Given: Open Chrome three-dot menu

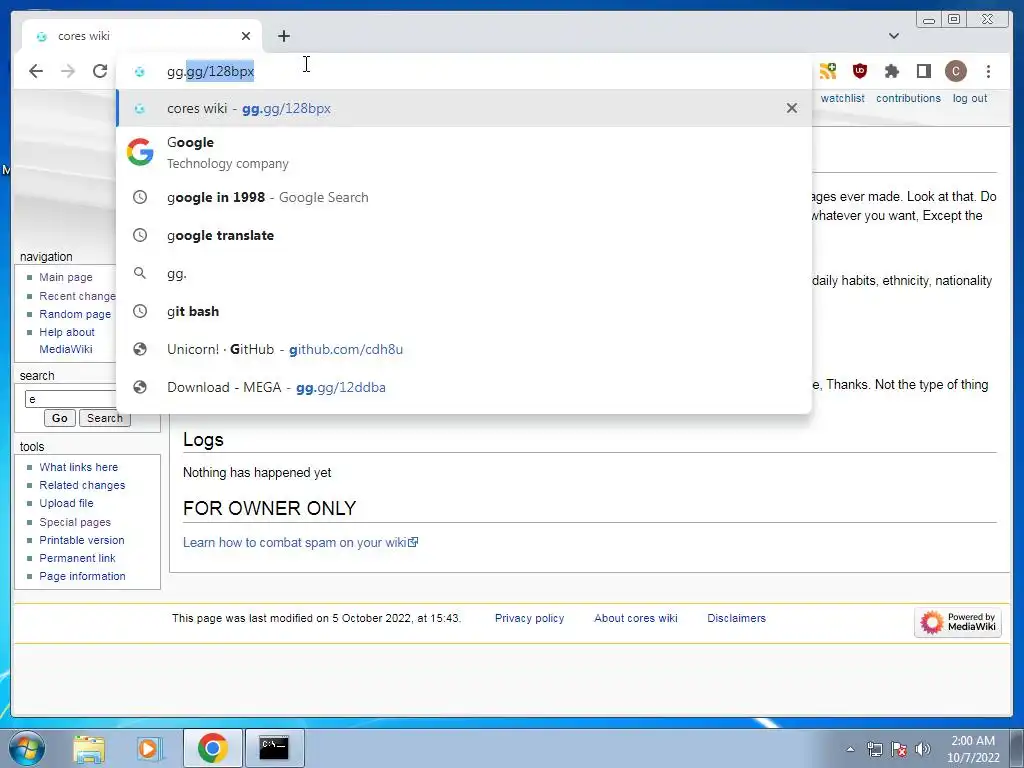Looking at the screenshot, I should pyautogui.click(x=988, y=71).
